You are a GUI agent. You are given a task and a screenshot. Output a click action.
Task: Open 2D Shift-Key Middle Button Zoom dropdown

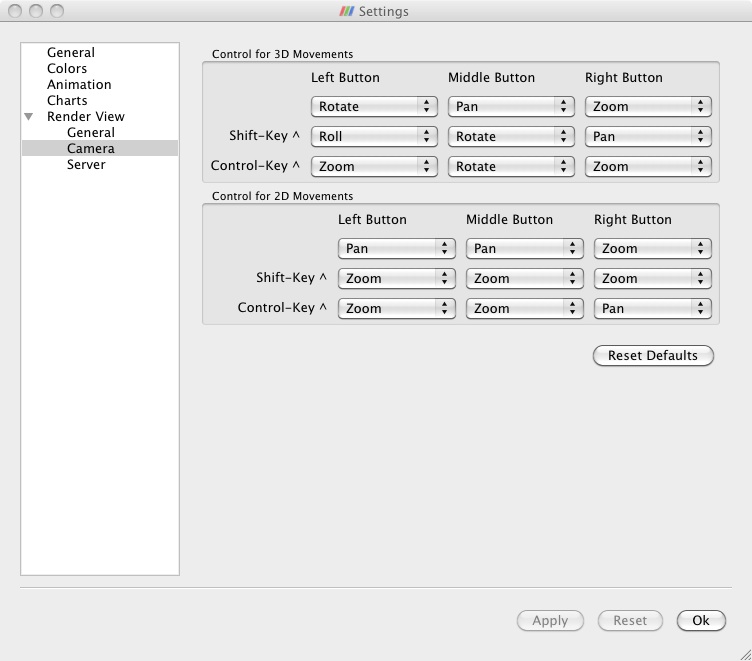point(525,279)
